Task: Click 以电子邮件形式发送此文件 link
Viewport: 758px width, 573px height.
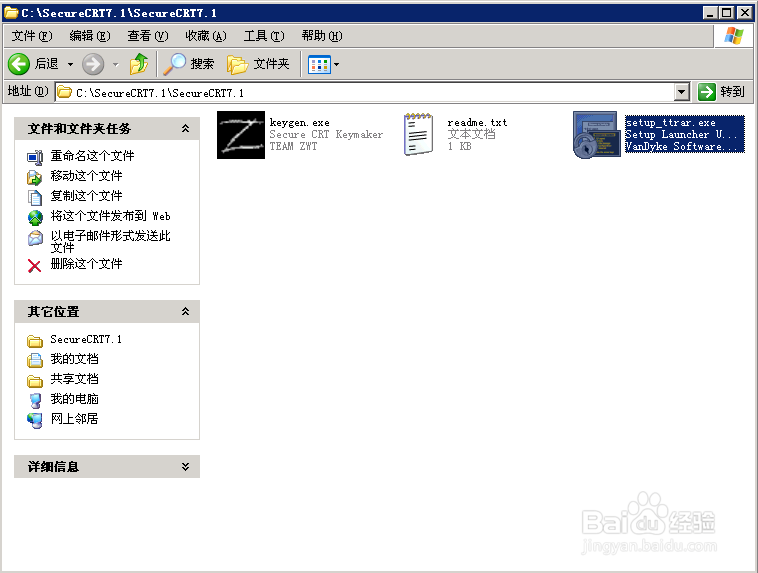Action: (111, 242)
